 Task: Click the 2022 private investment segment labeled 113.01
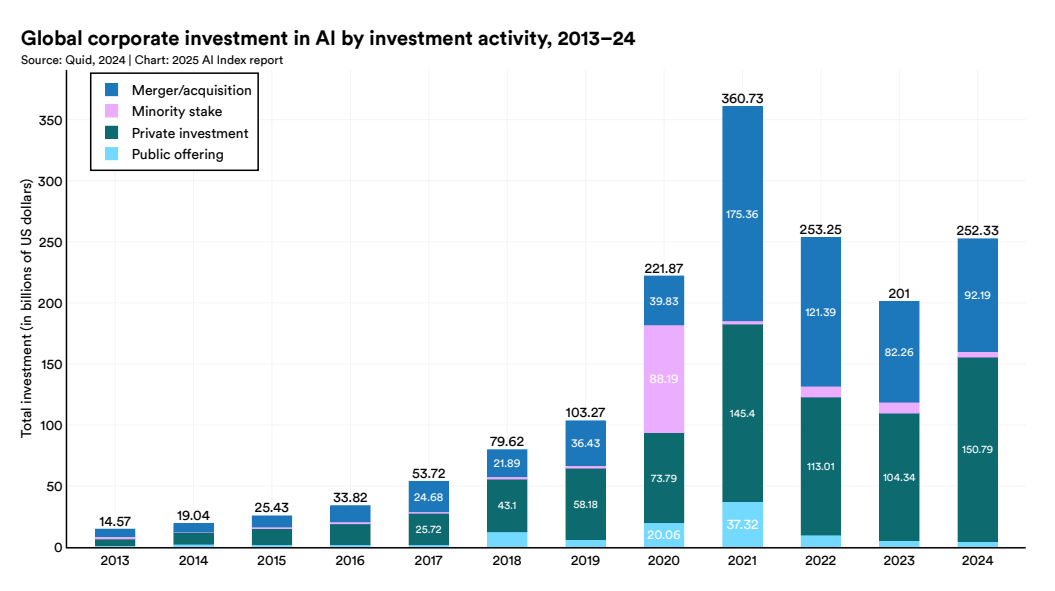click(x=820, y=465)
